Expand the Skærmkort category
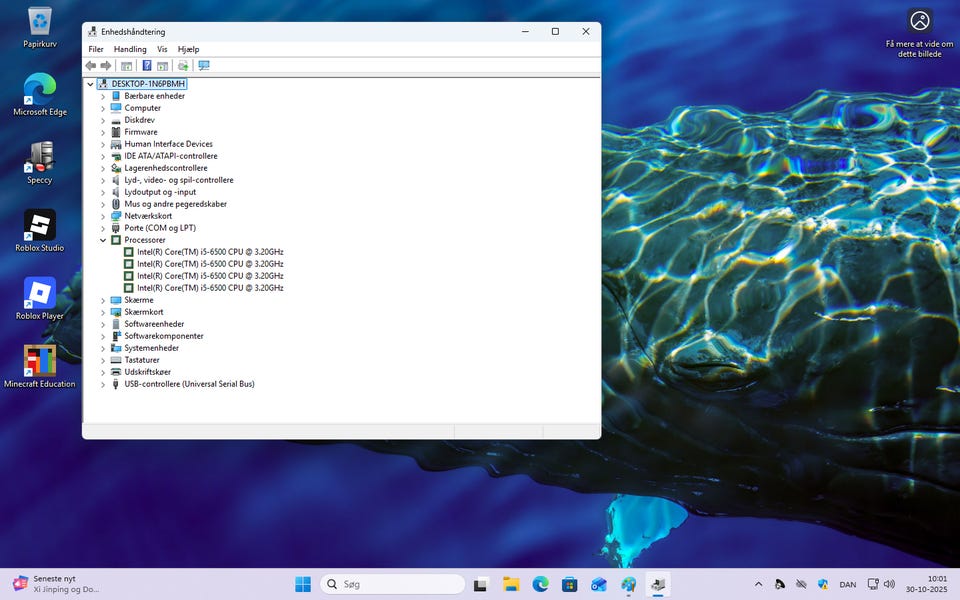Viewport: 960px width, 600px height. point(103,312)
